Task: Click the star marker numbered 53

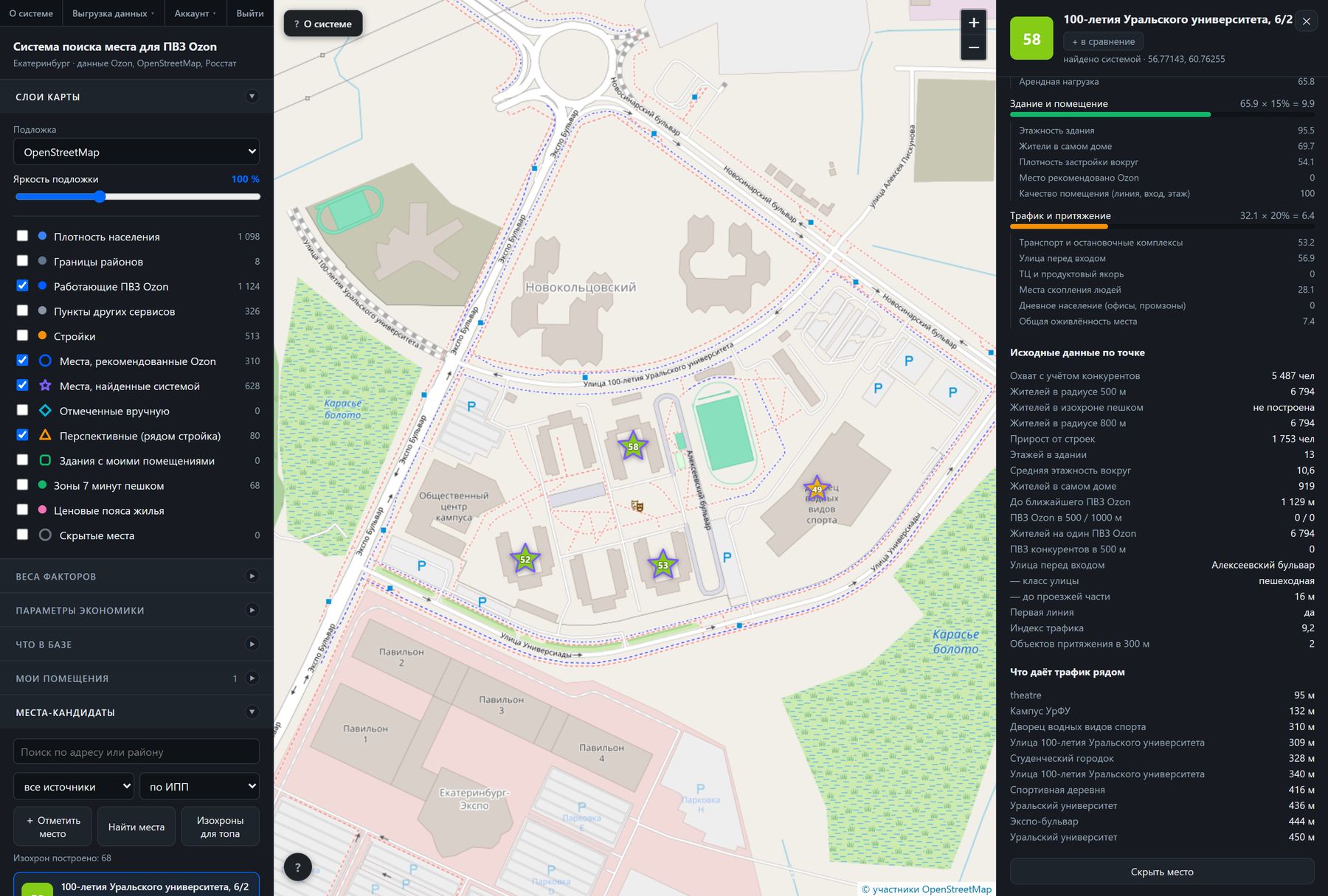Action: click(x=663, y=565)
